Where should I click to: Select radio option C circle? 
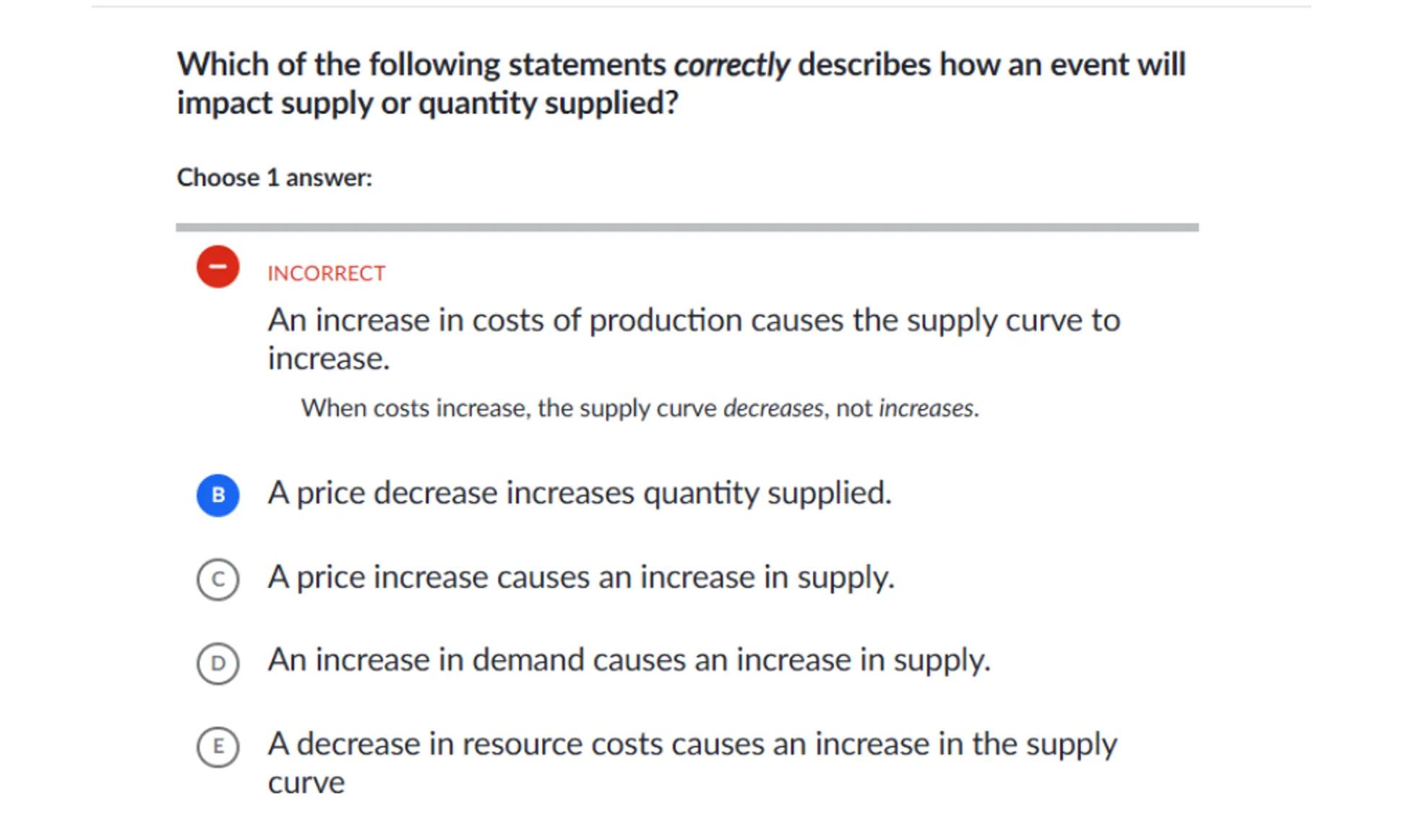click(218, 579)
